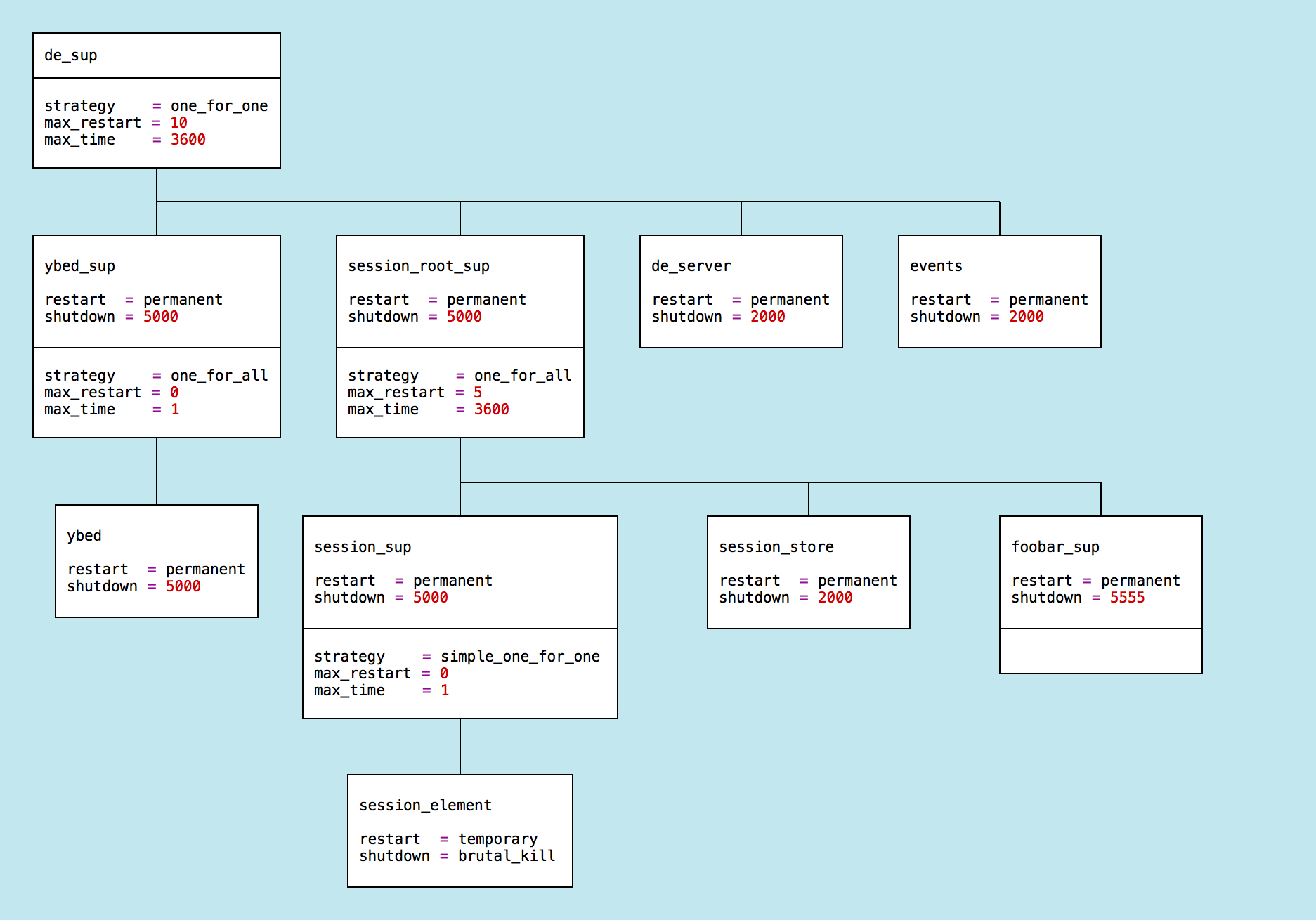Click max_restart value 0 in ybed_sup

[x=175, y=393]
